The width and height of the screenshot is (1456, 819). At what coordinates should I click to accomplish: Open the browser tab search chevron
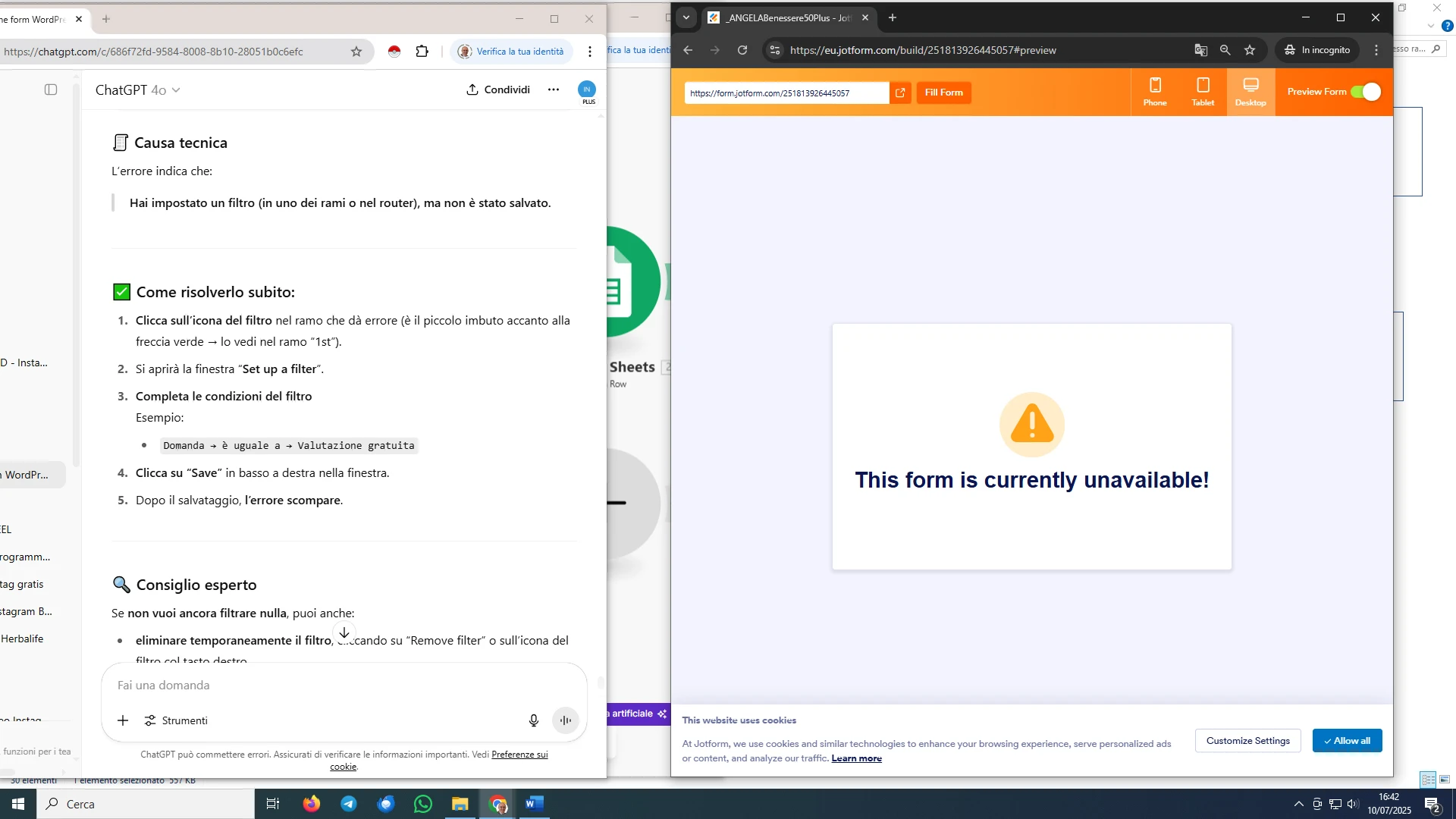pyautogui.click(x=686, y=17)
